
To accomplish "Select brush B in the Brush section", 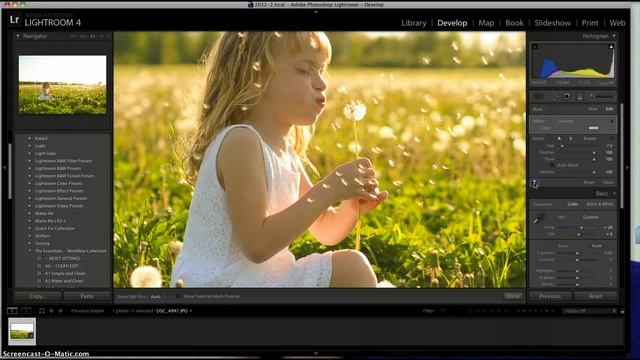I will [x=571, y=139].
